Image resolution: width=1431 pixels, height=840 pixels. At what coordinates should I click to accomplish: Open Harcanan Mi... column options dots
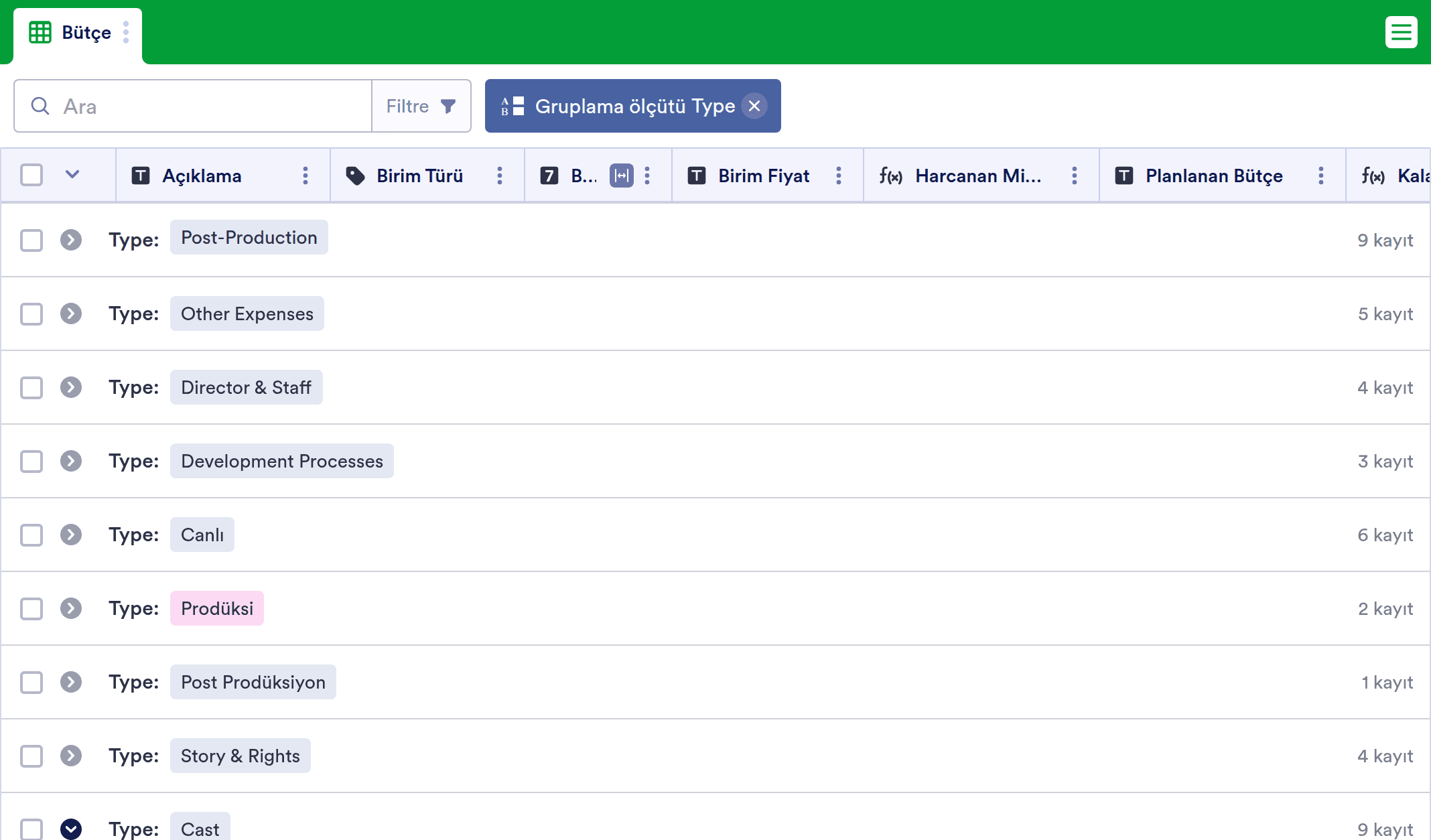point(1075,176)
